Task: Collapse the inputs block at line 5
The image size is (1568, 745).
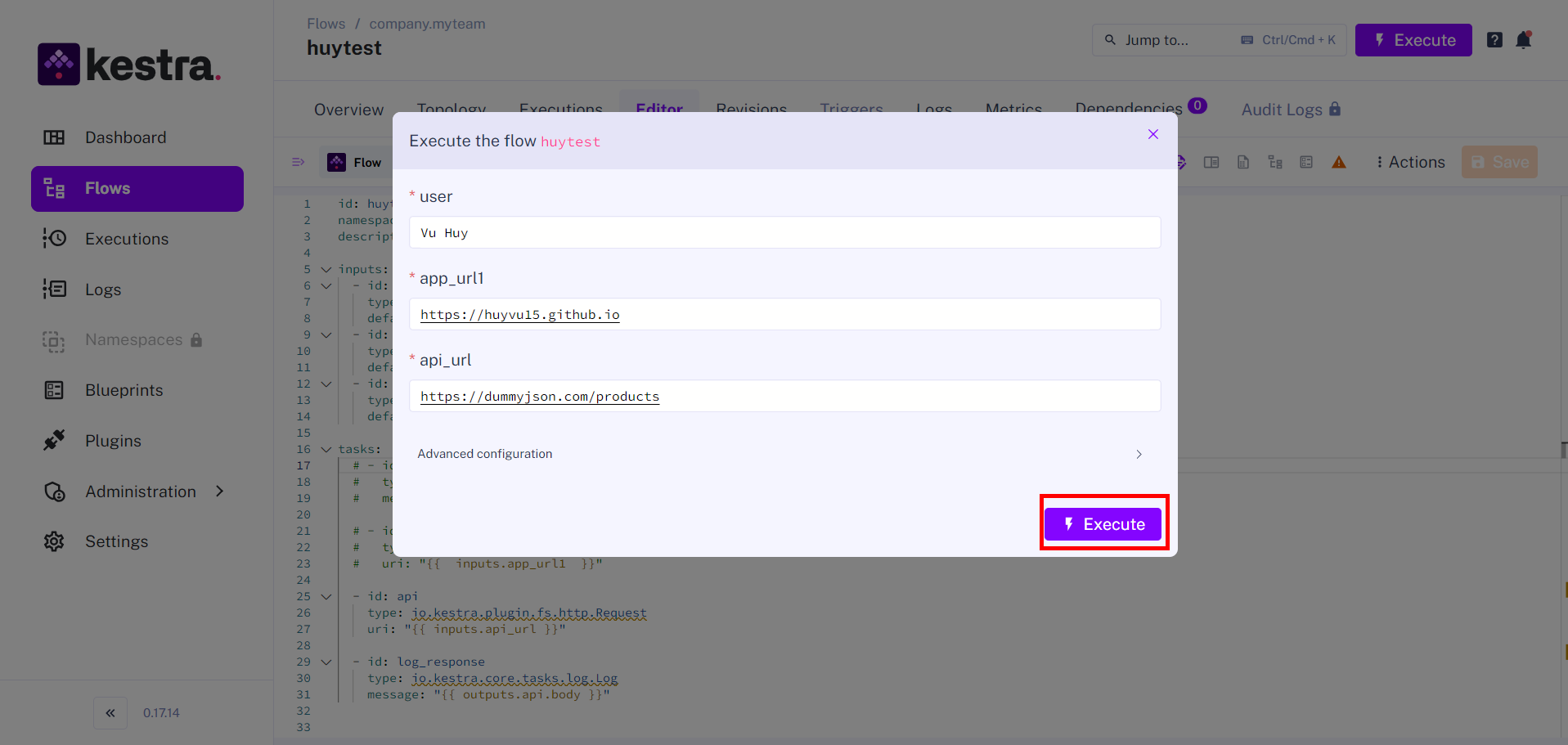Action: 326,269
